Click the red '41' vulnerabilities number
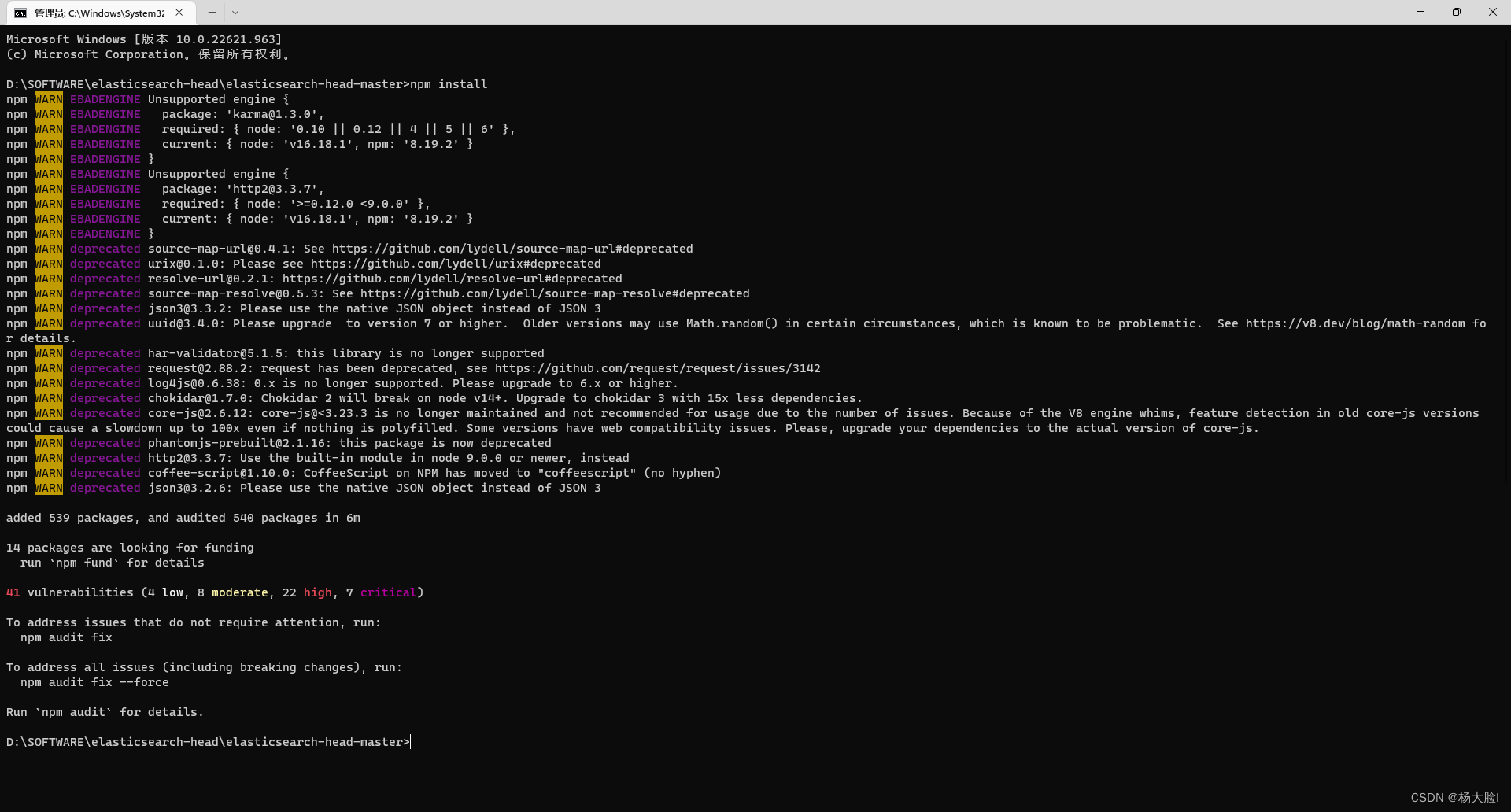The height and width of the screenshot is (812, 1511). tap(13, 592)
